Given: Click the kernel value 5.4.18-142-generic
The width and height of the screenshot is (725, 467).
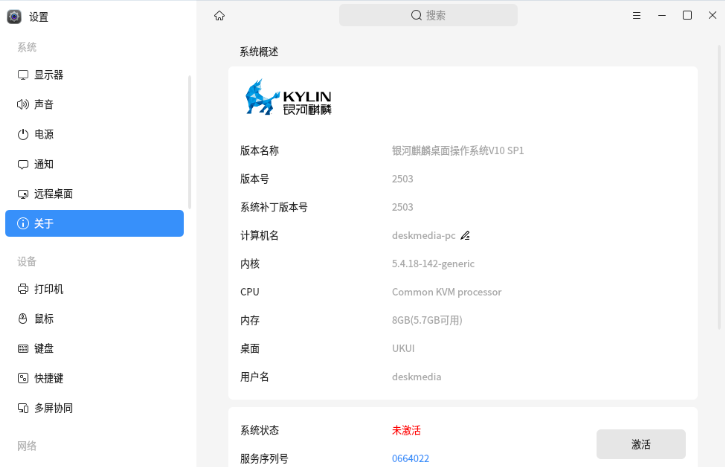Looking at the screenshot, I should pyautogui.click(x=433, y=264).
